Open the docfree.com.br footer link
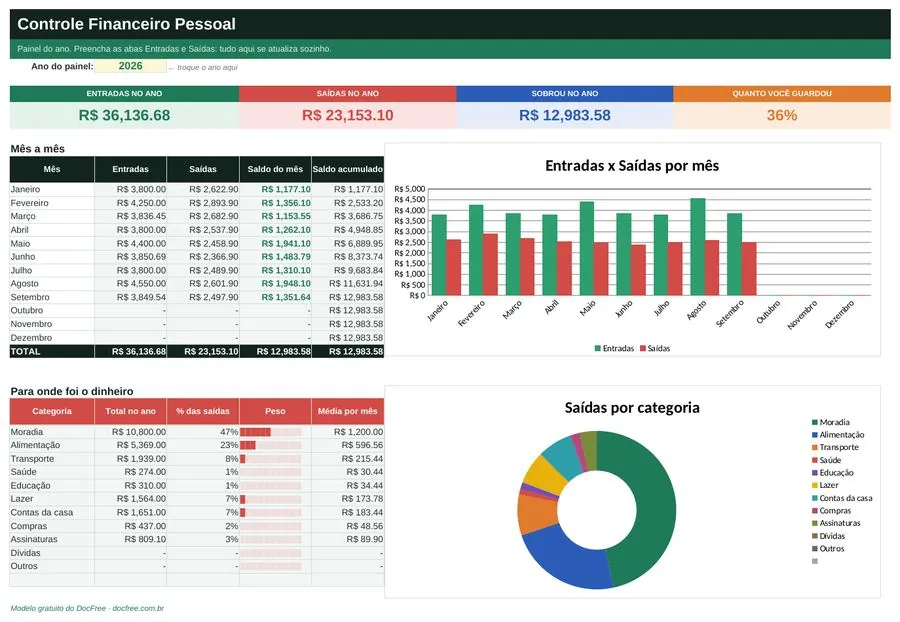 [x=138, y=608]
